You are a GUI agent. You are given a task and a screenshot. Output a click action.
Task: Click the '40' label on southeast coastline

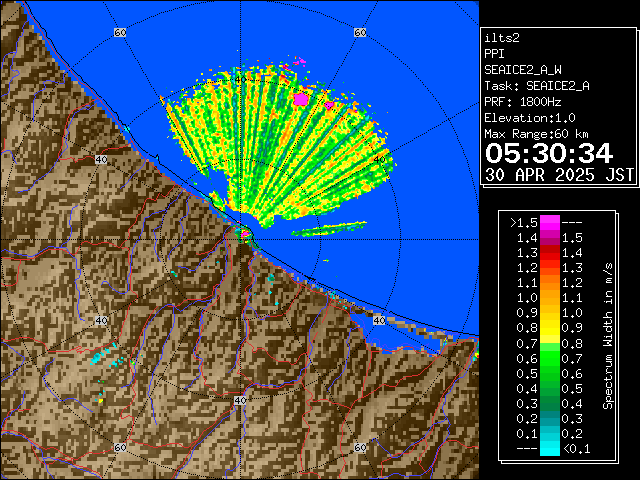pyautogui.click(x=379, y=320)
